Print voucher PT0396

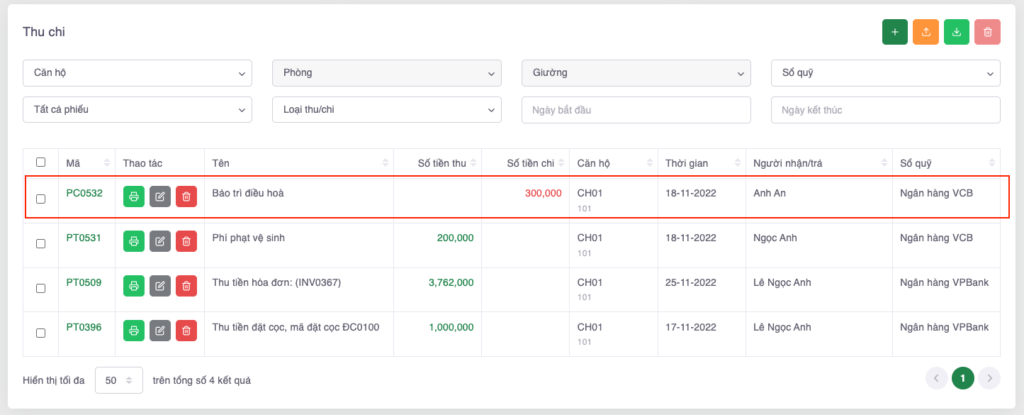pos(133,331)
